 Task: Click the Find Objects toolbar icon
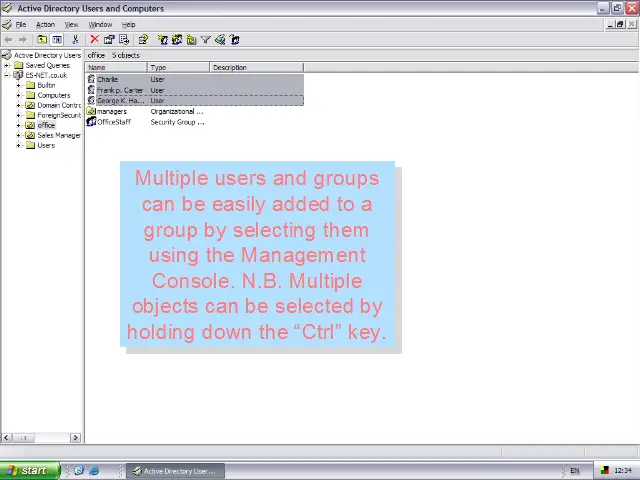tap(220, 40)
